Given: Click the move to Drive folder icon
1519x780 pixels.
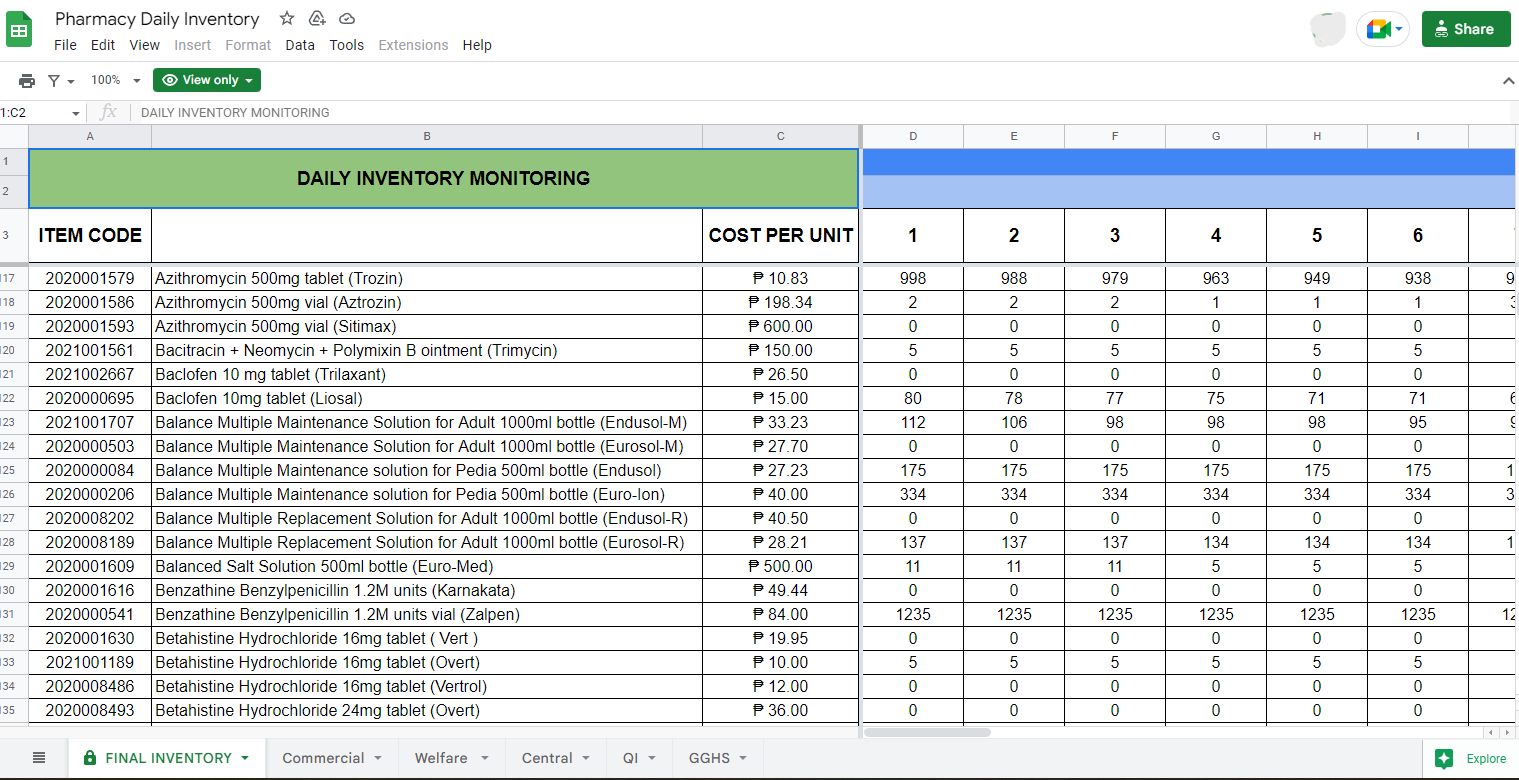Looking at the screenshot, I should pyautogui.click(x=317, y=18).
